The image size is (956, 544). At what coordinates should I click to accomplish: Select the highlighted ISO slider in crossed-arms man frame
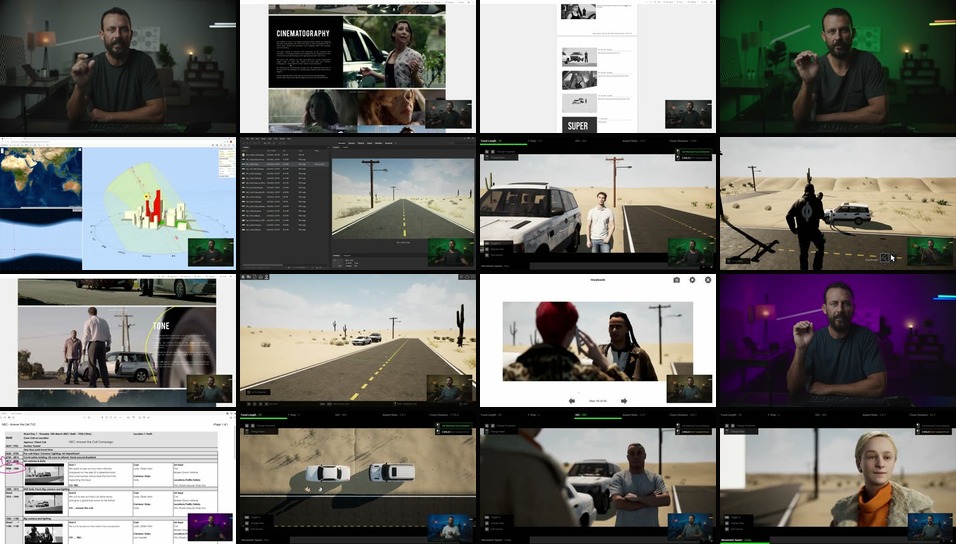coord(598,417)
